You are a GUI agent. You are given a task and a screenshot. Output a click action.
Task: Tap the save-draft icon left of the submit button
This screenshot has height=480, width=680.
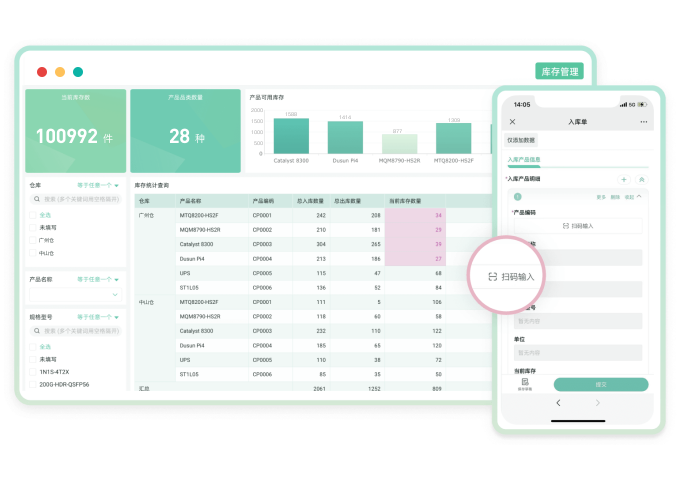click(524, 384)
